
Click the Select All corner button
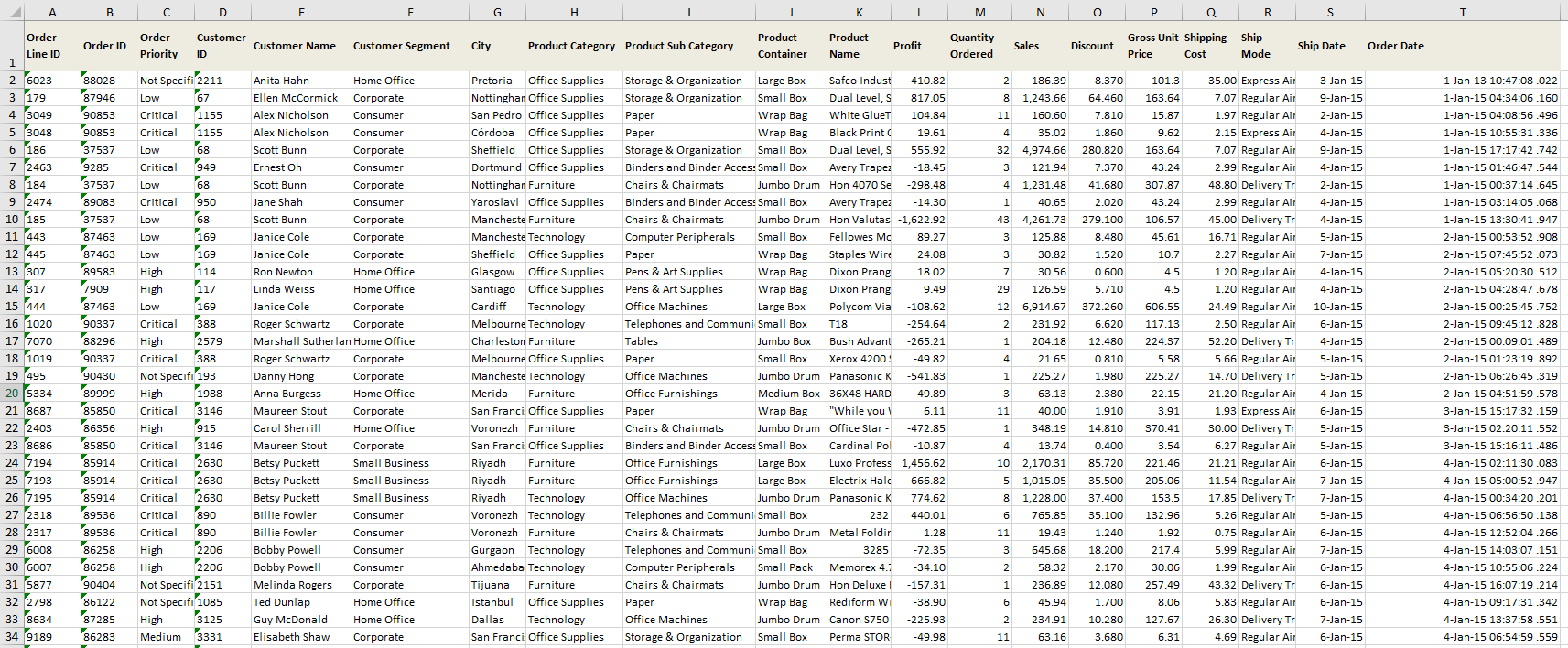pyautogui.click(x=11, y=11)
